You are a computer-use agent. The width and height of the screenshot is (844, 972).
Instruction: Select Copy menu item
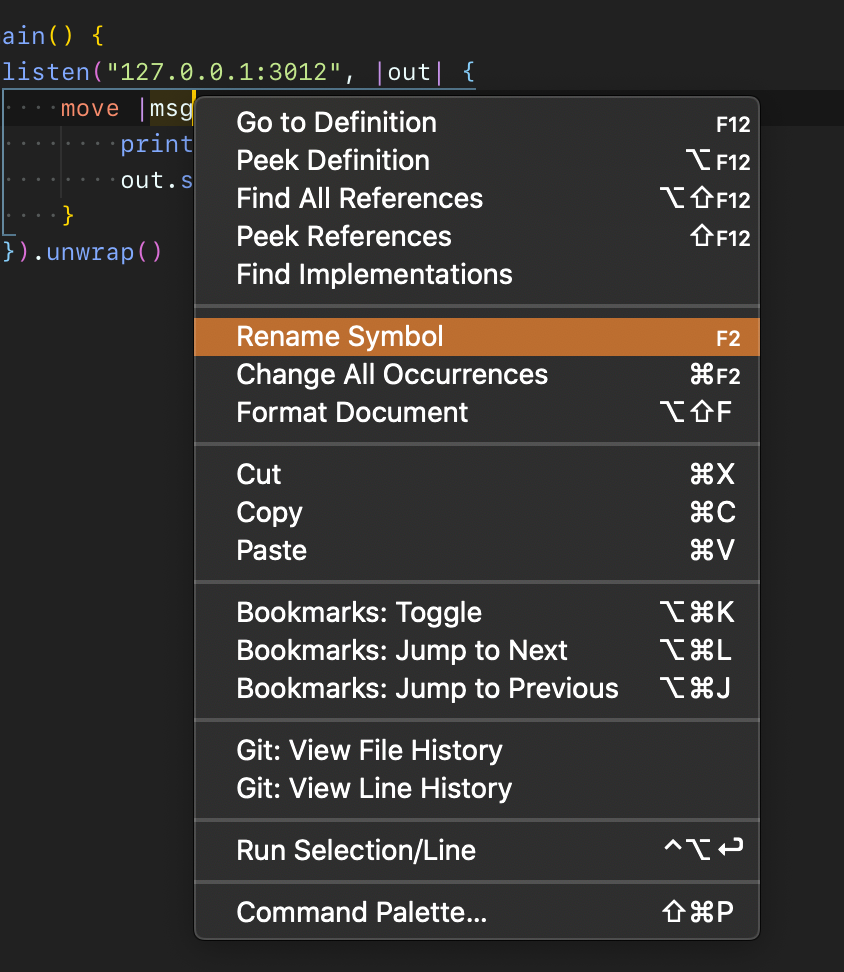(x=269, y=513)
